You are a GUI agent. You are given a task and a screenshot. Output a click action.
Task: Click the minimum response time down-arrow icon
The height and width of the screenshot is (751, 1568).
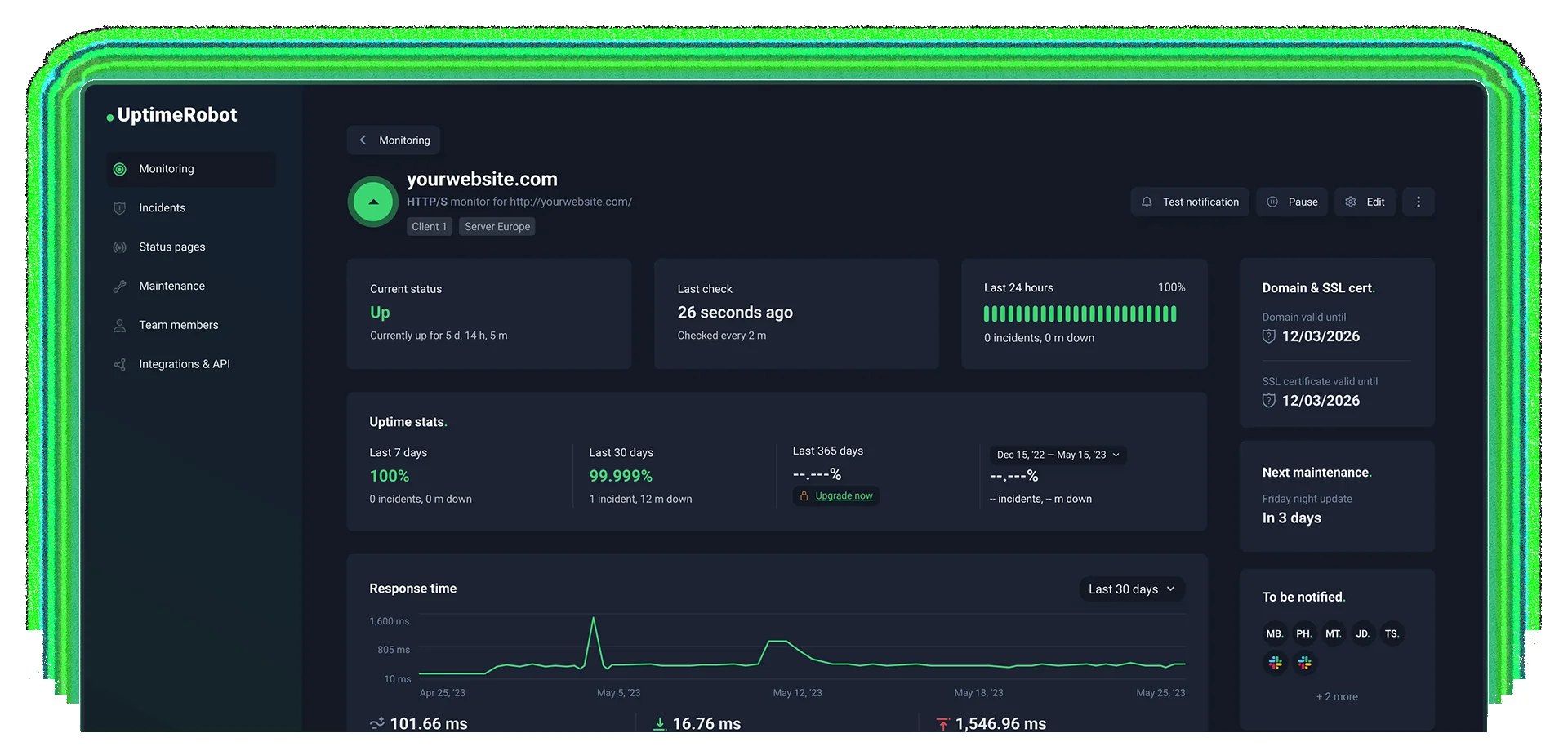tap(660, 724)
